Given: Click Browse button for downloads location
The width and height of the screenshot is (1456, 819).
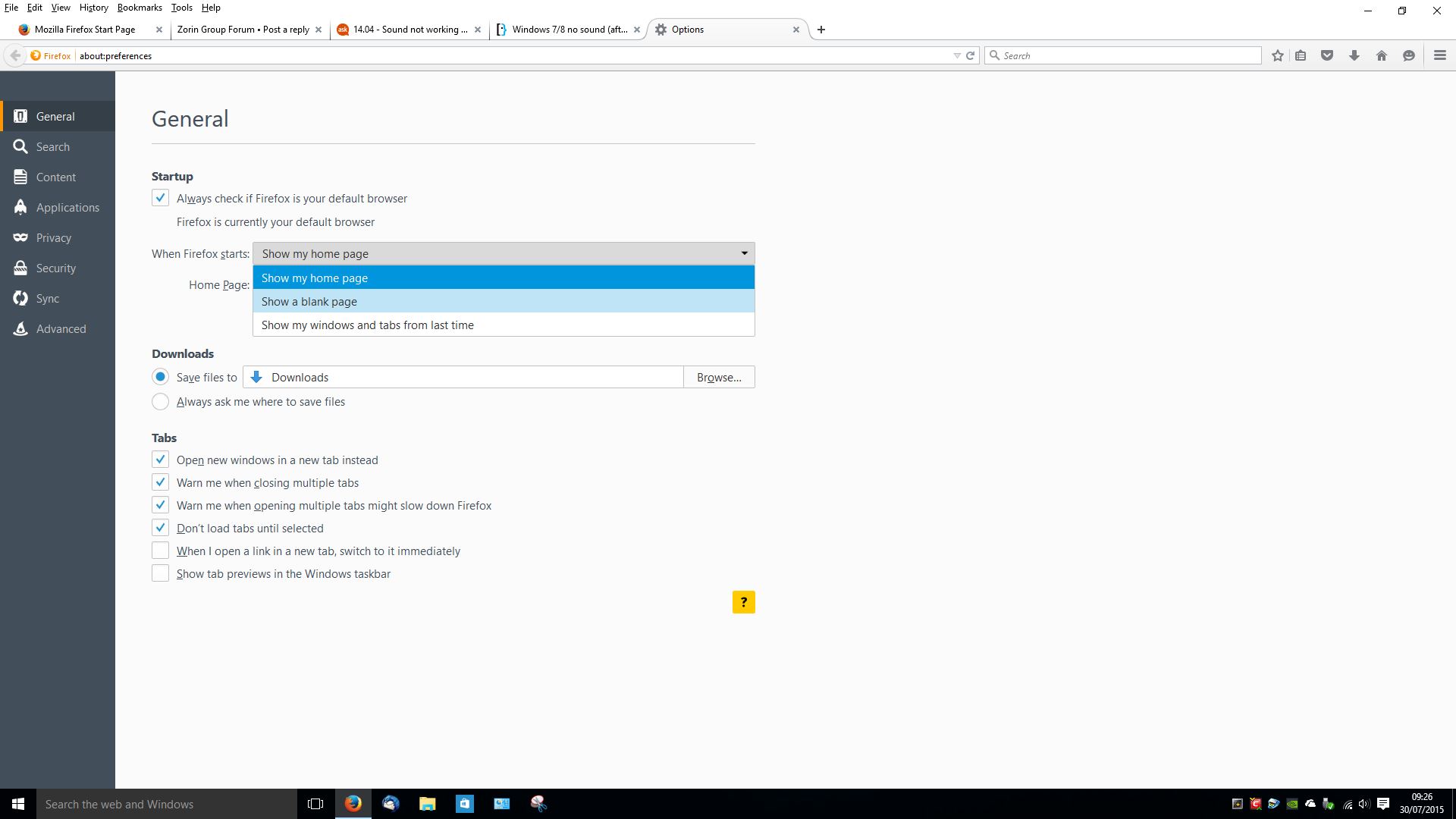Looking at the screenshot, I should pos(719,376).
